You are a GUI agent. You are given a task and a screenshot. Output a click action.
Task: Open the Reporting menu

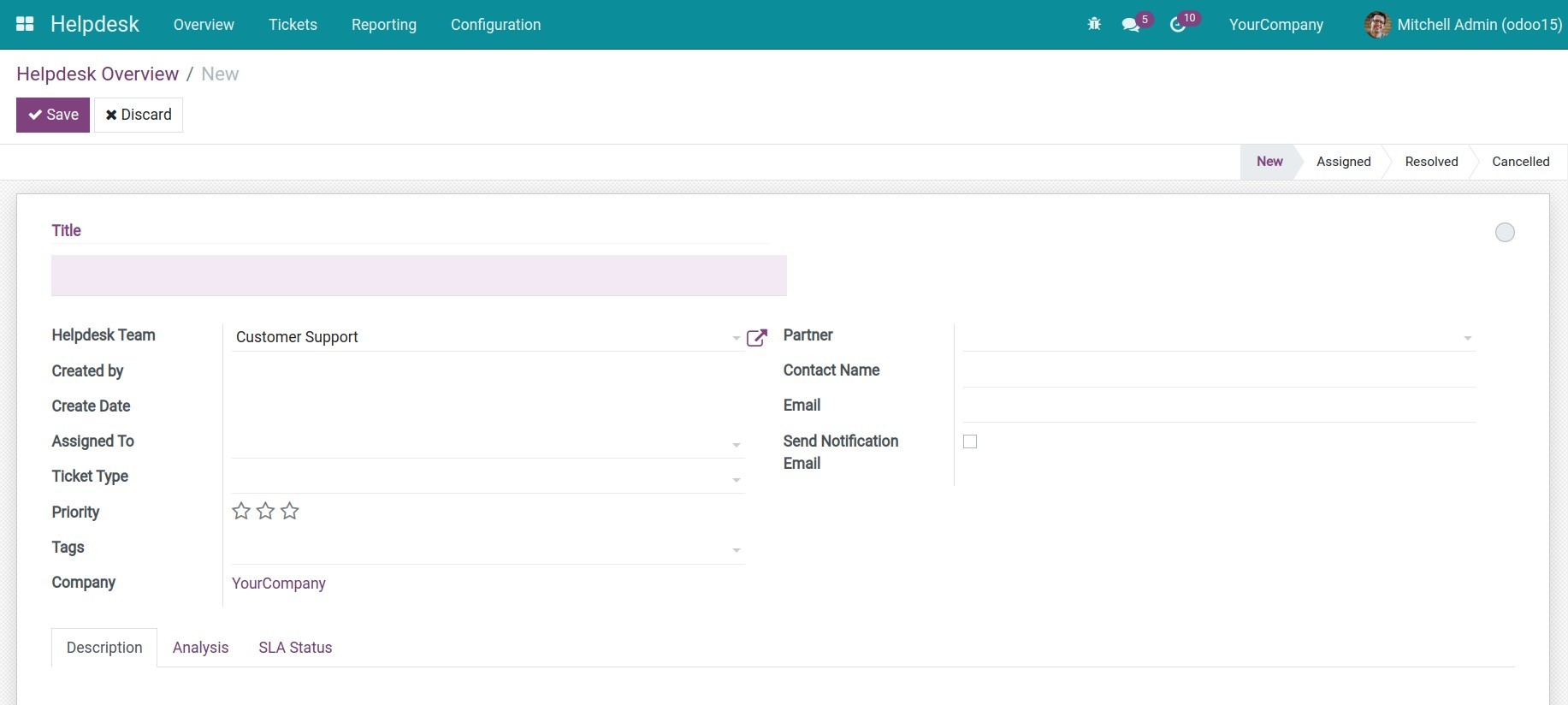click(x=383, y=25)
